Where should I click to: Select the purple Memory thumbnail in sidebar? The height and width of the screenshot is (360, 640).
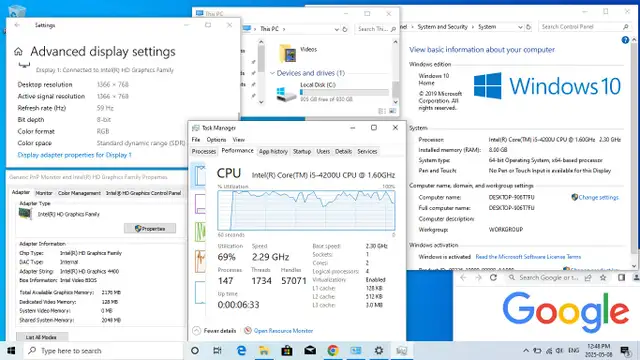pos(200,204)
